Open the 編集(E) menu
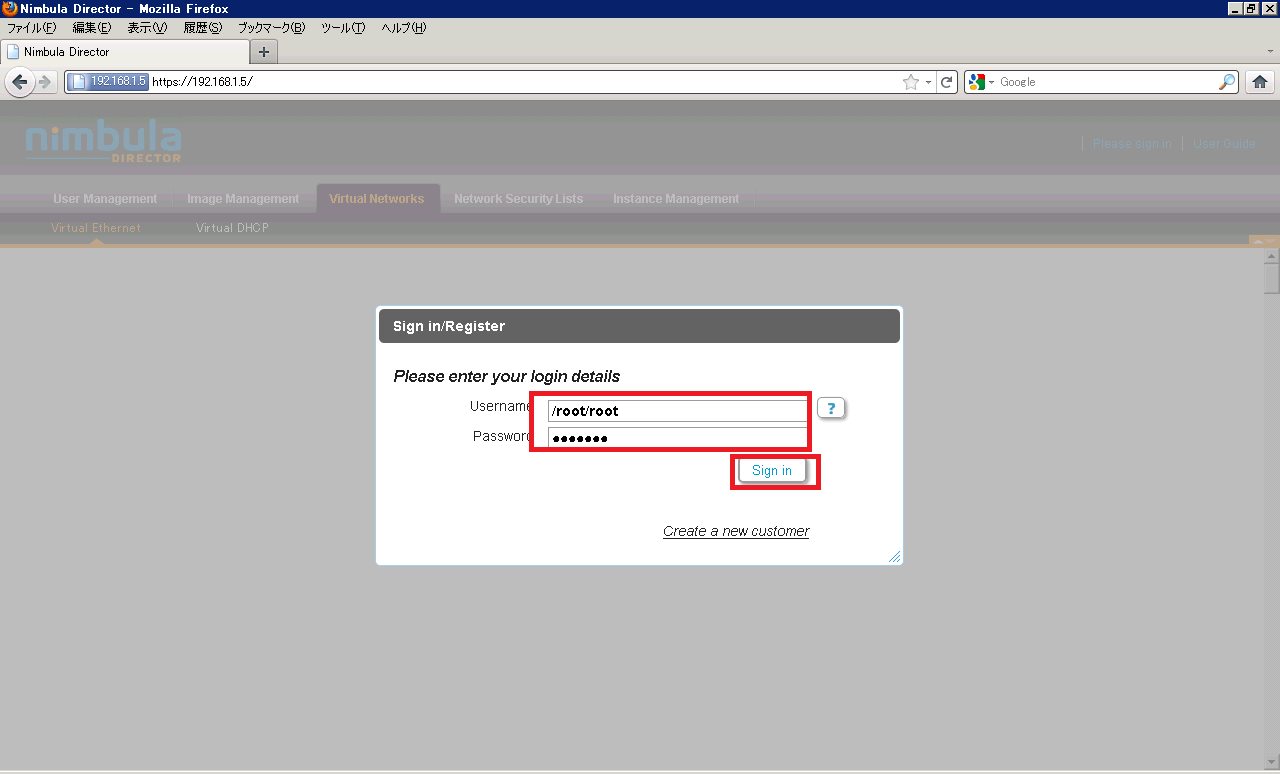1280x774 pixels. pos(92,28)
